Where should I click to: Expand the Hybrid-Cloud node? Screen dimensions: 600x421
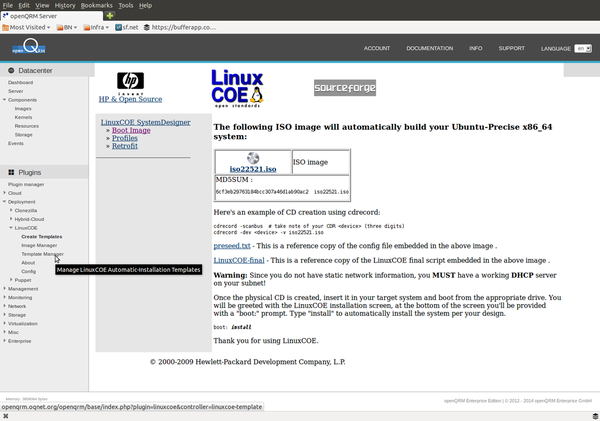(11, 219)
